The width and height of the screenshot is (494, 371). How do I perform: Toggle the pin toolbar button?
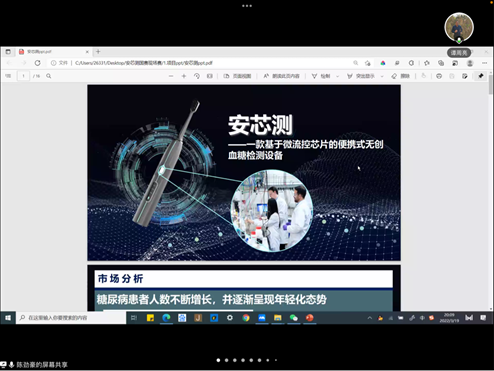[481, 76]
